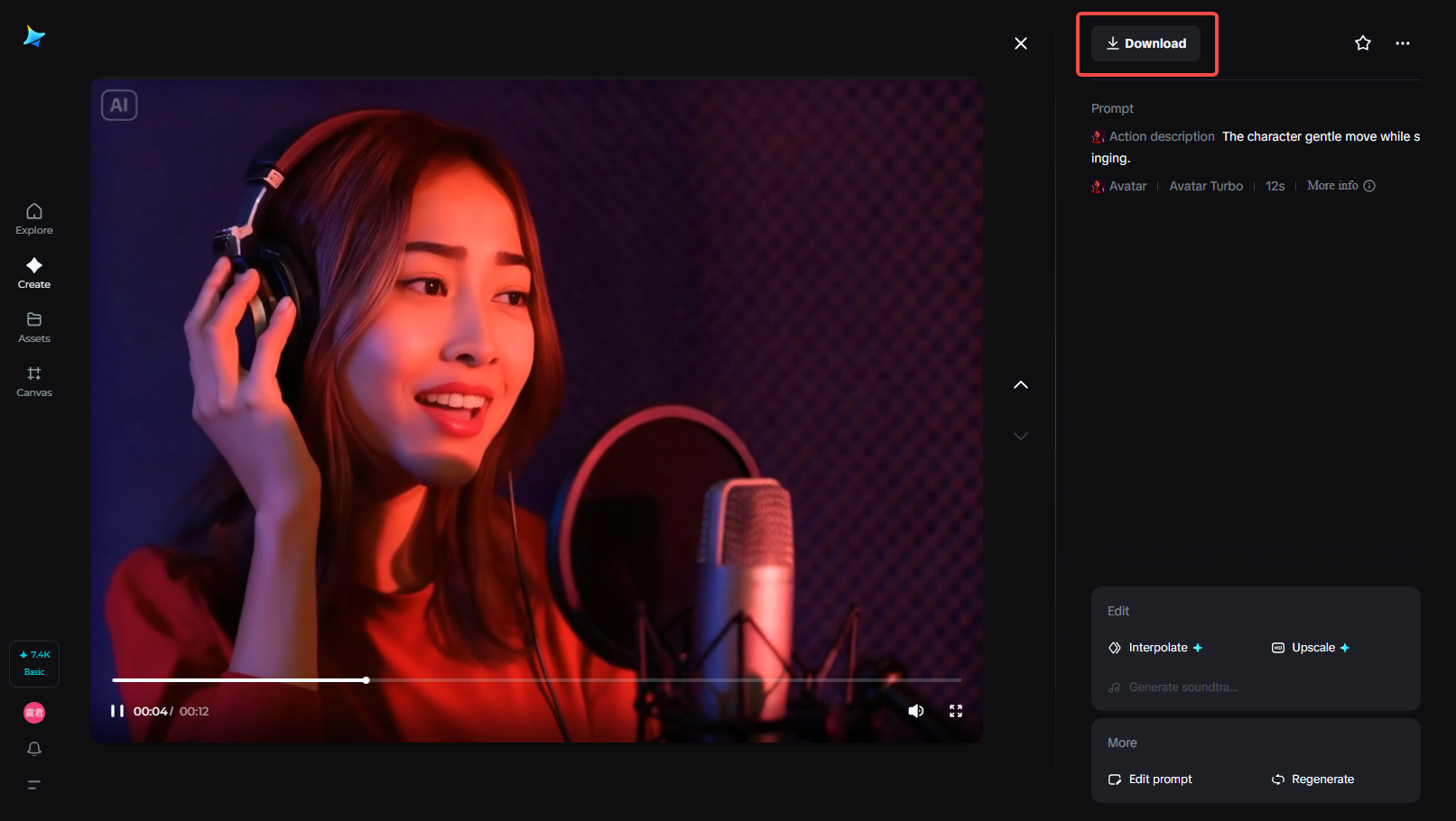The width and height of the screenshot is (1456, 821).
Task: Open the user profile avatar
Action: tap(34, 713)
